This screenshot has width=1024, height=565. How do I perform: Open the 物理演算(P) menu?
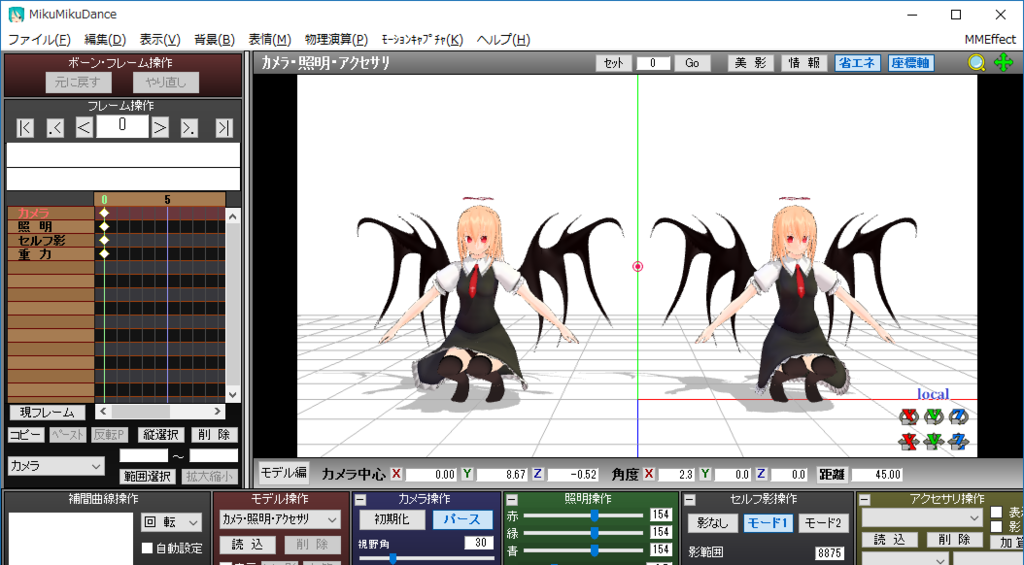(336, 40)
